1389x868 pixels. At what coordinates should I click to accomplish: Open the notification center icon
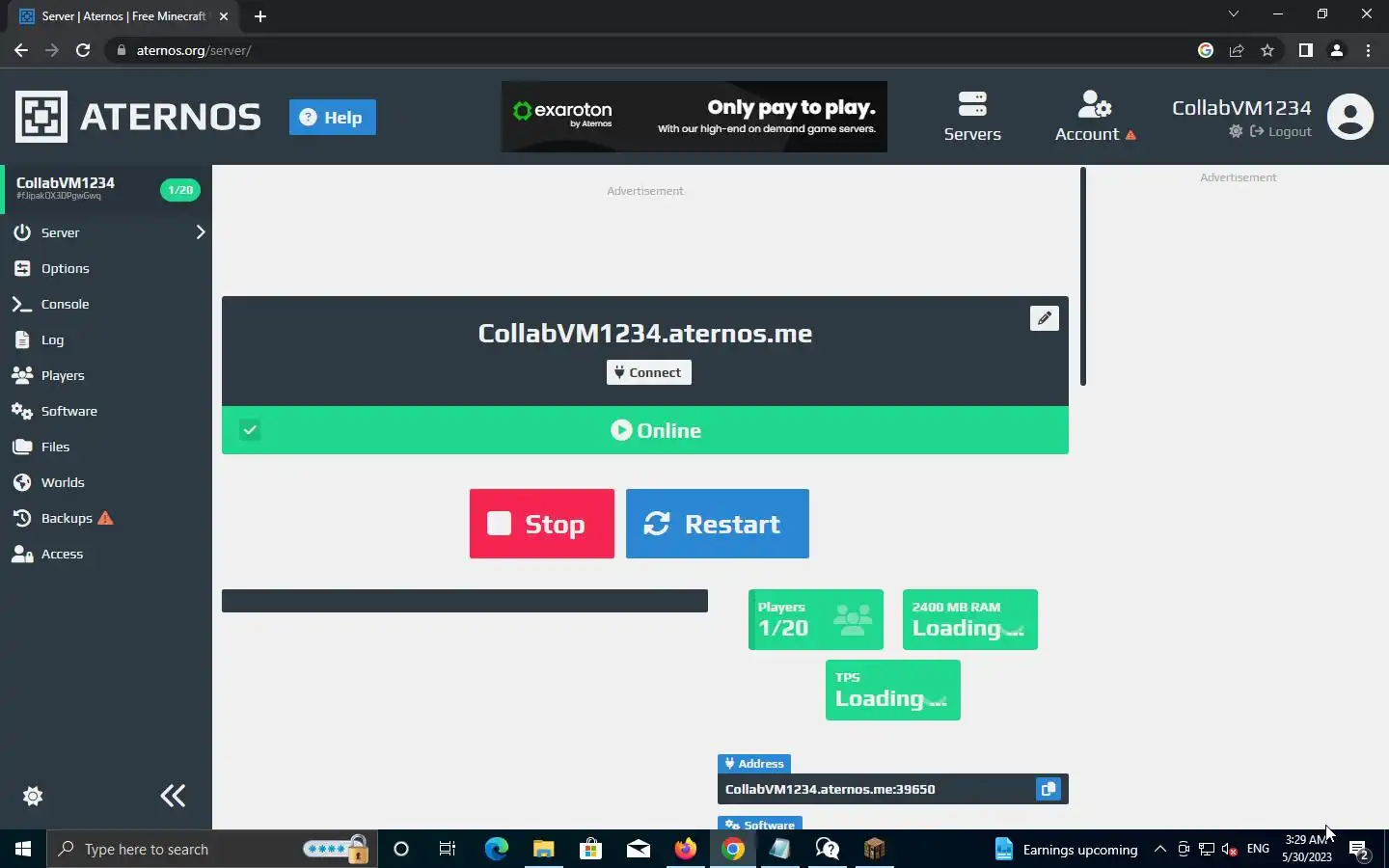[x=1359, y=851]
